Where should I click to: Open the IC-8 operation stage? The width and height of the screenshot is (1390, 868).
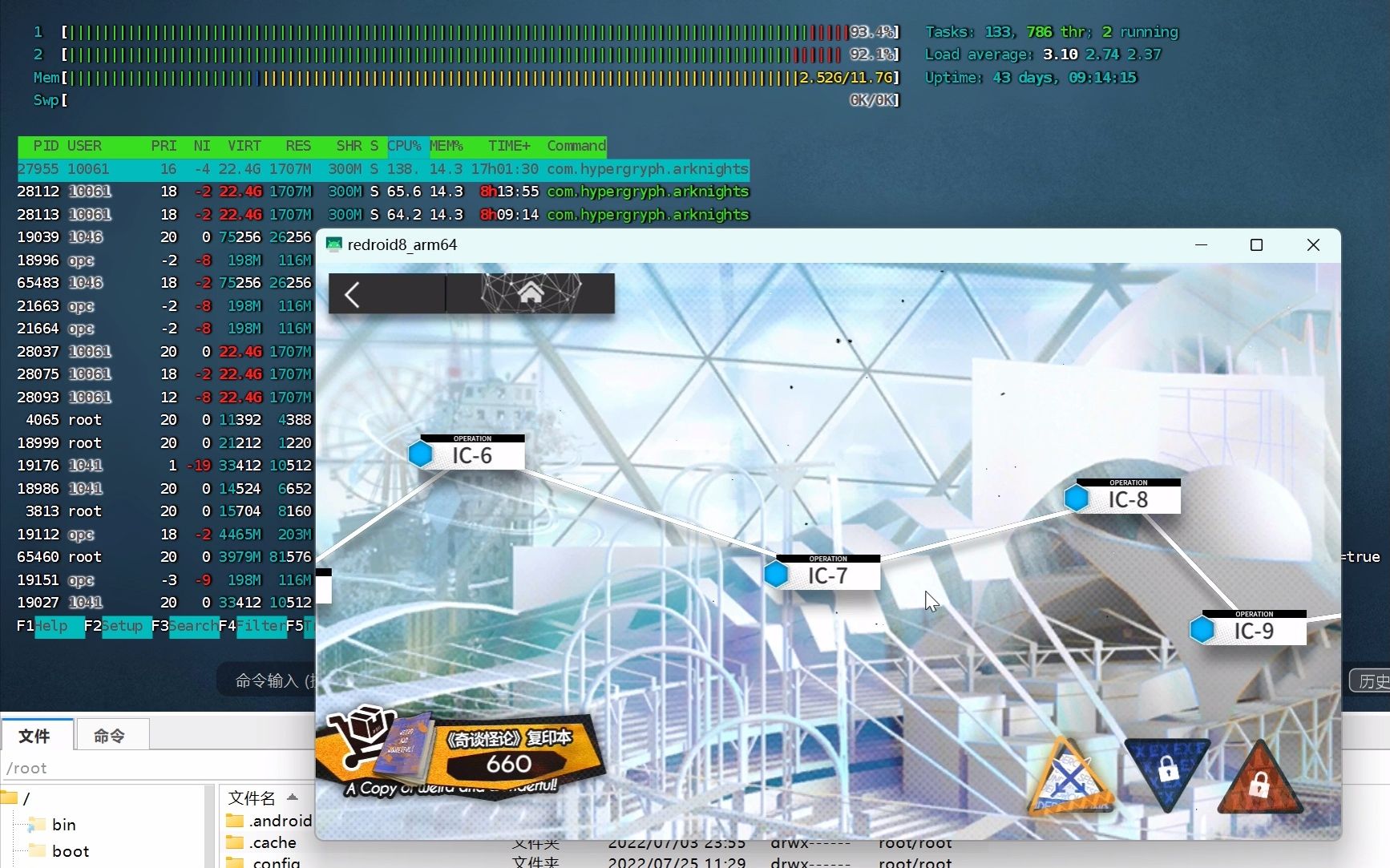coord(1128,496)
